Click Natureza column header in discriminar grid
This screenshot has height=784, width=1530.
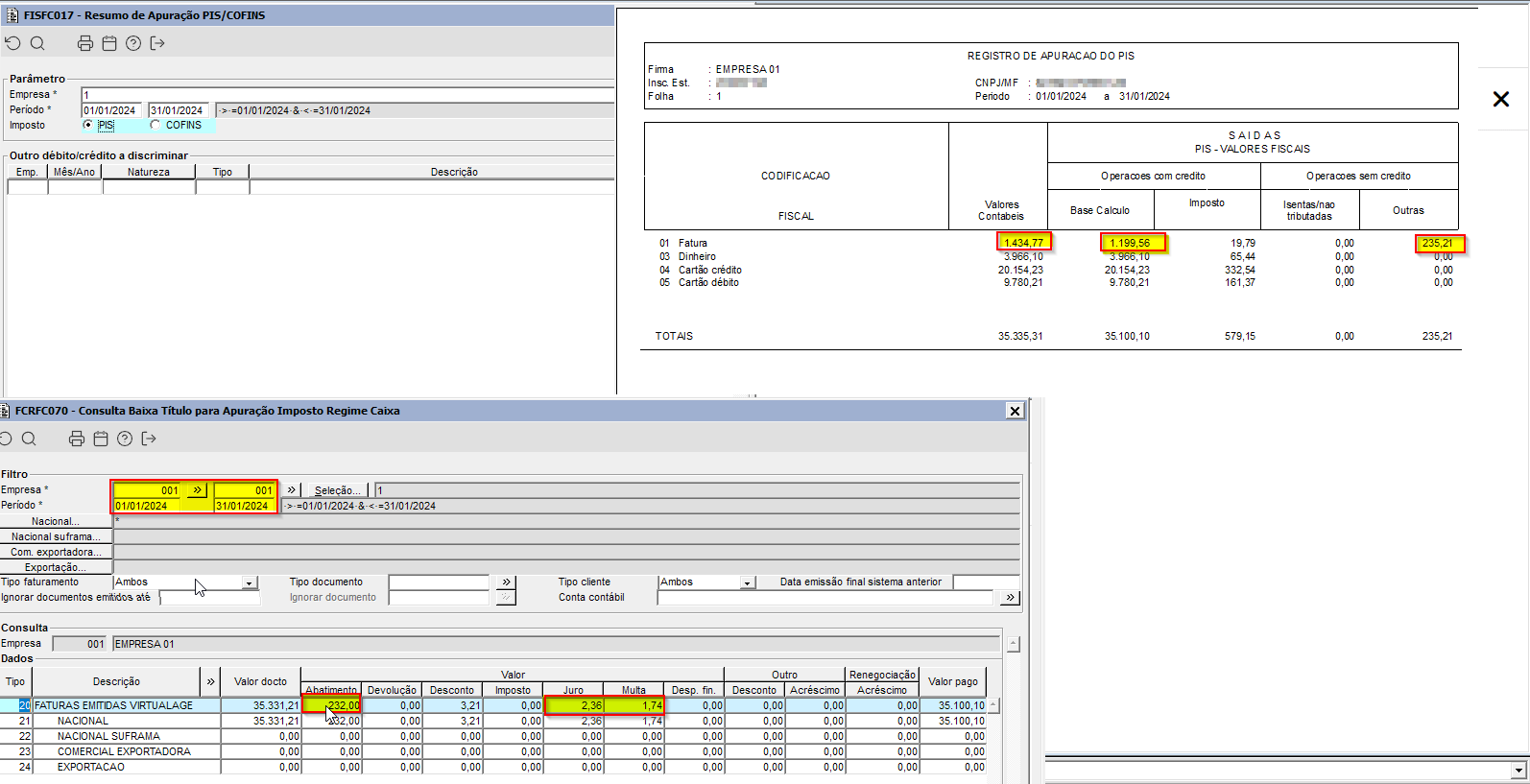[x=149, y=172]
